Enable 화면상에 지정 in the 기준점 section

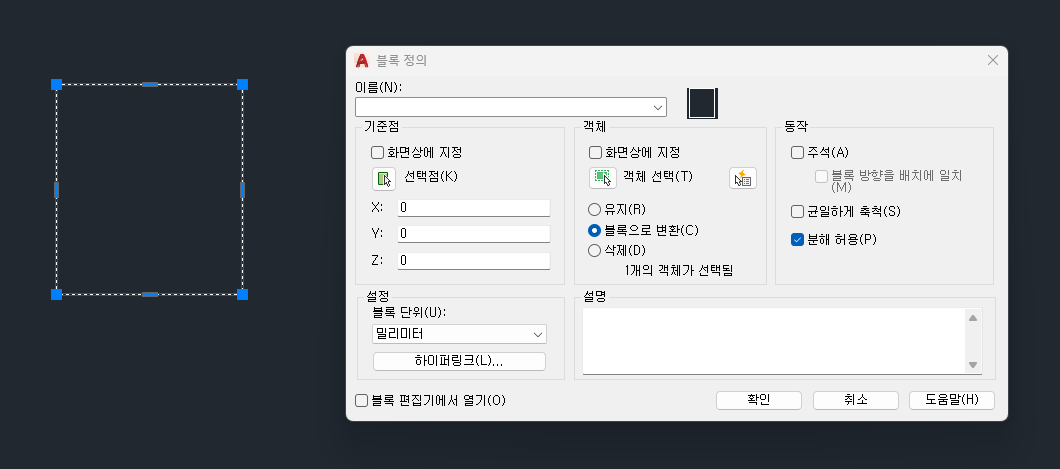tap(378, 153)
